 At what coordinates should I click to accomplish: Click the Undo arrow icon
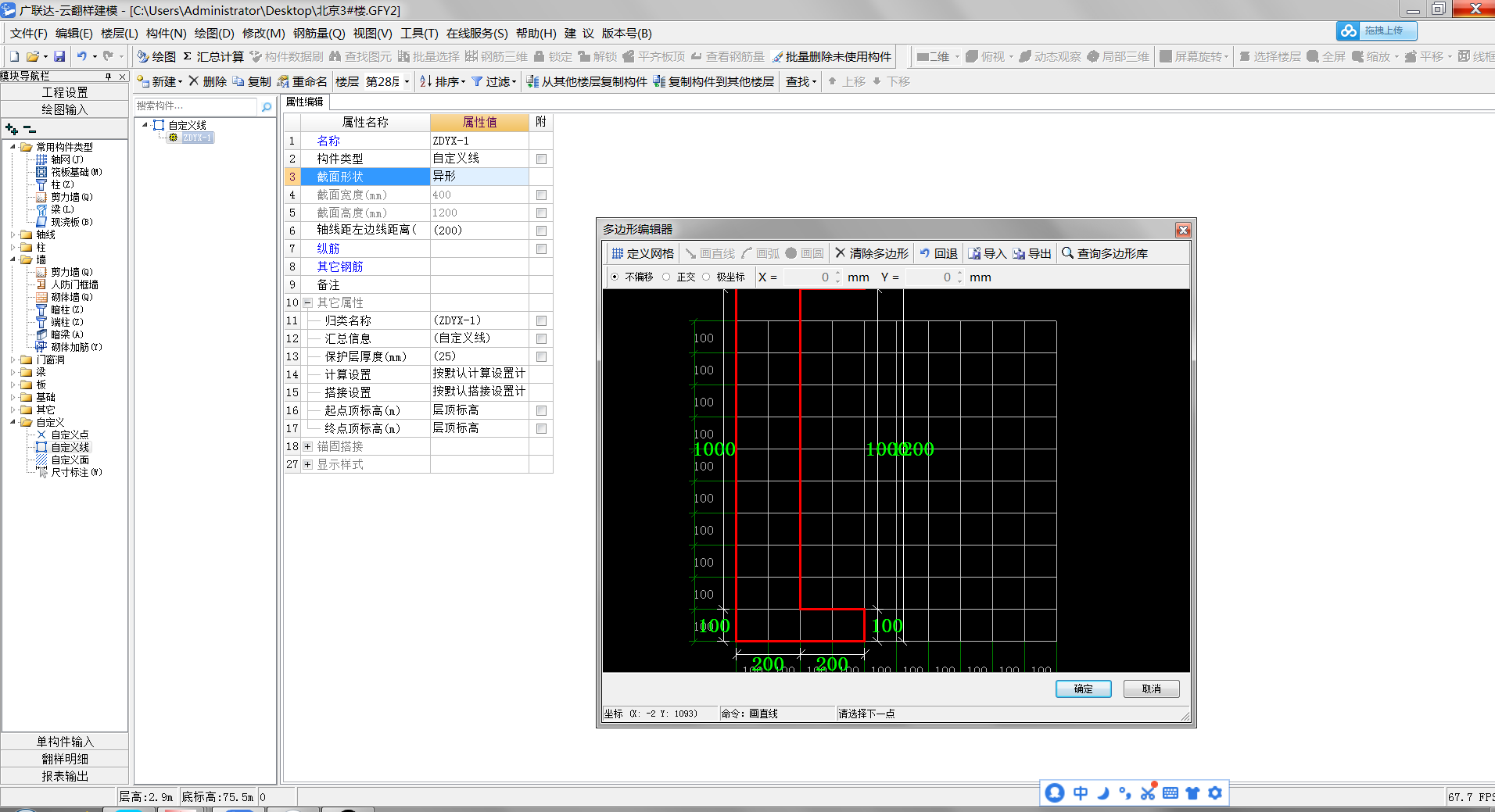coord(82,56)
